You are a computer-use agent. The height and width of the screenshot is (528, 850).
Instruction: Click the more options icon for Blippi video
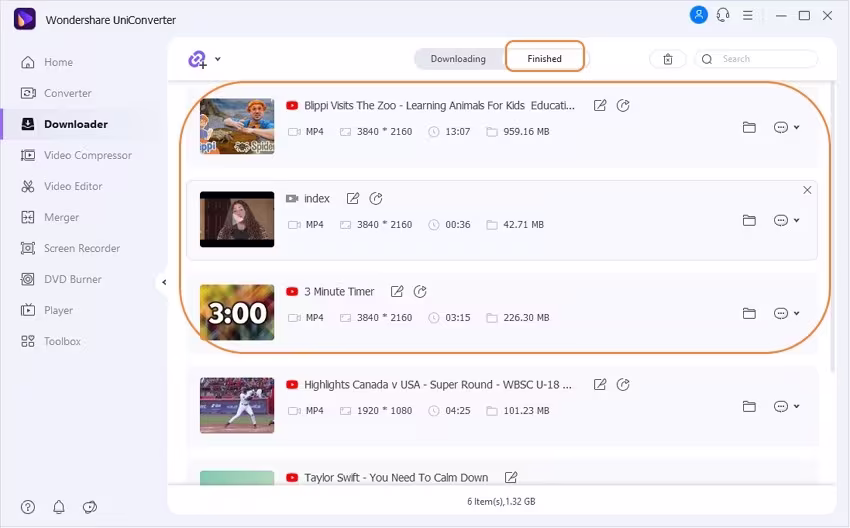tap(781, 127)
